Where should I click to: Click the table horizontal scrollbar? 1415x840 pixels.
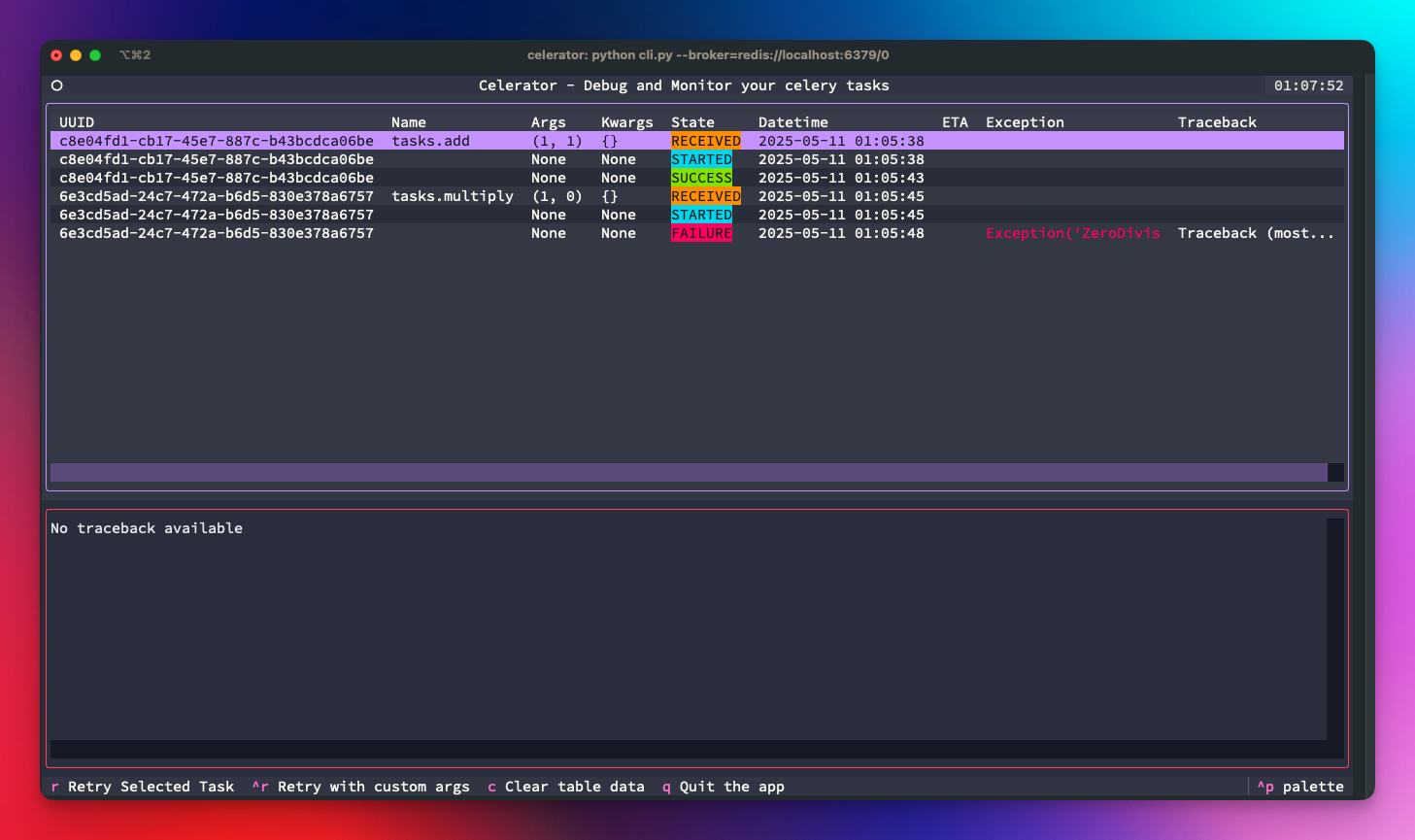(x=689, y=472)
